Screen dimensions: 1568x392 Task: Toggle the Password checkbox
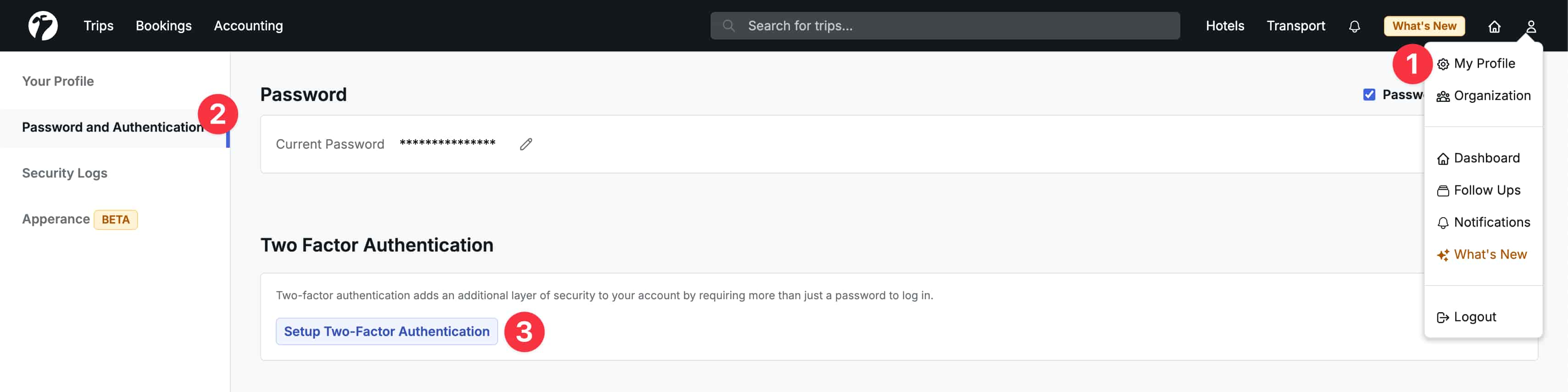click(x=1369, y=95)
